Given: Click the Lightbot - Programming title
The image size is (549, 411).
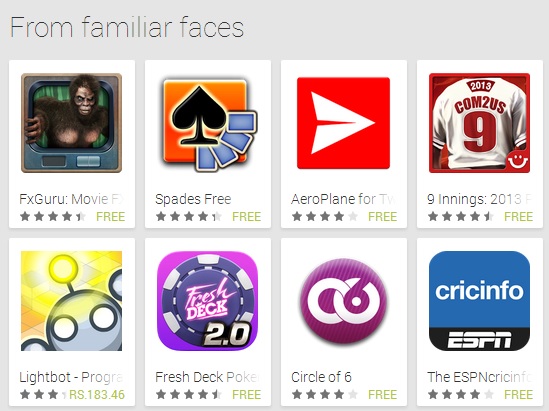Looking at the screenshot, I should pyautogui.click(x=71, y=377).
